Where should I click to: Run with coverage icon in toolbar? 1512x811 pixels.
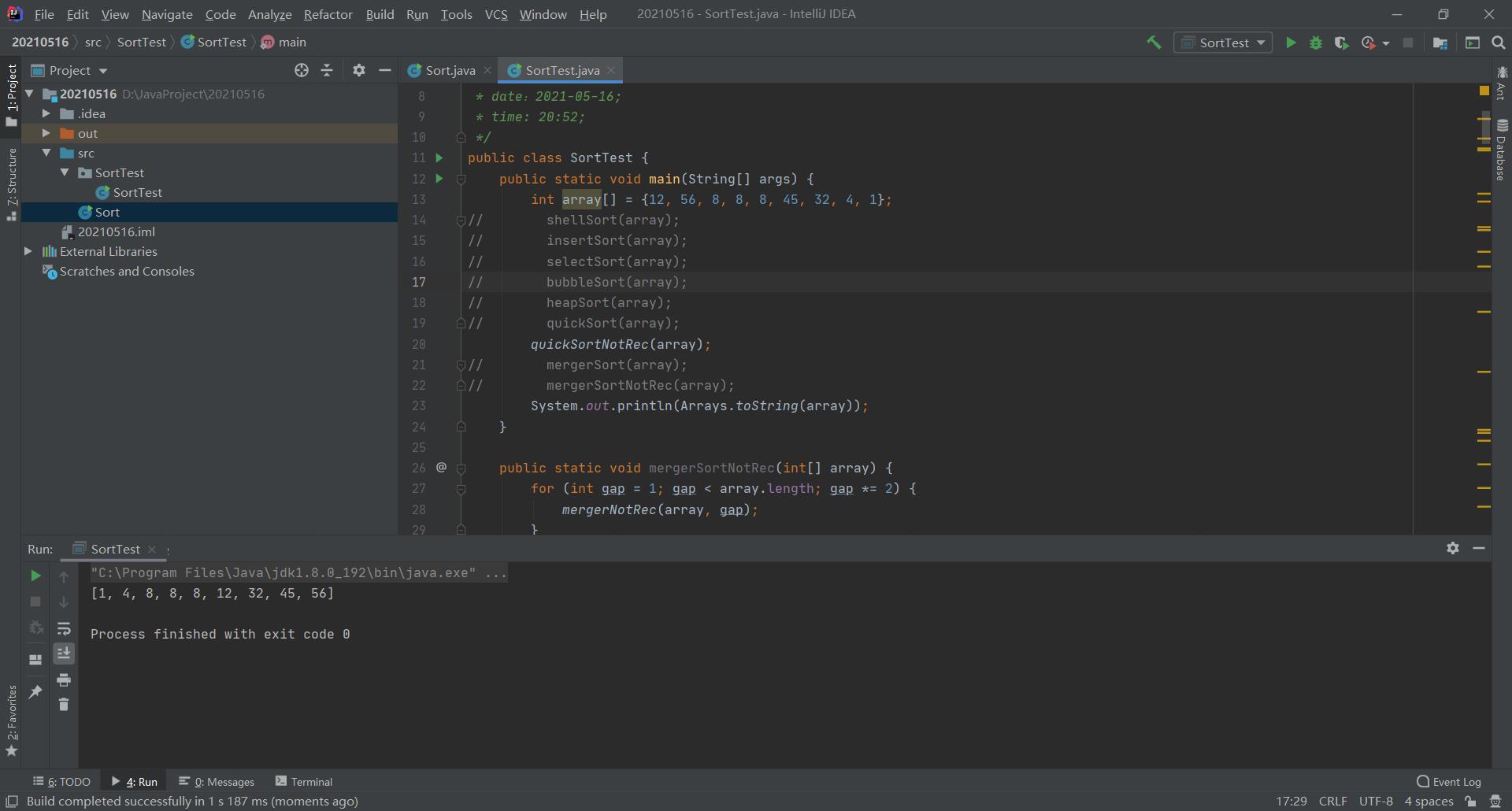click(x=1341, y=43)
